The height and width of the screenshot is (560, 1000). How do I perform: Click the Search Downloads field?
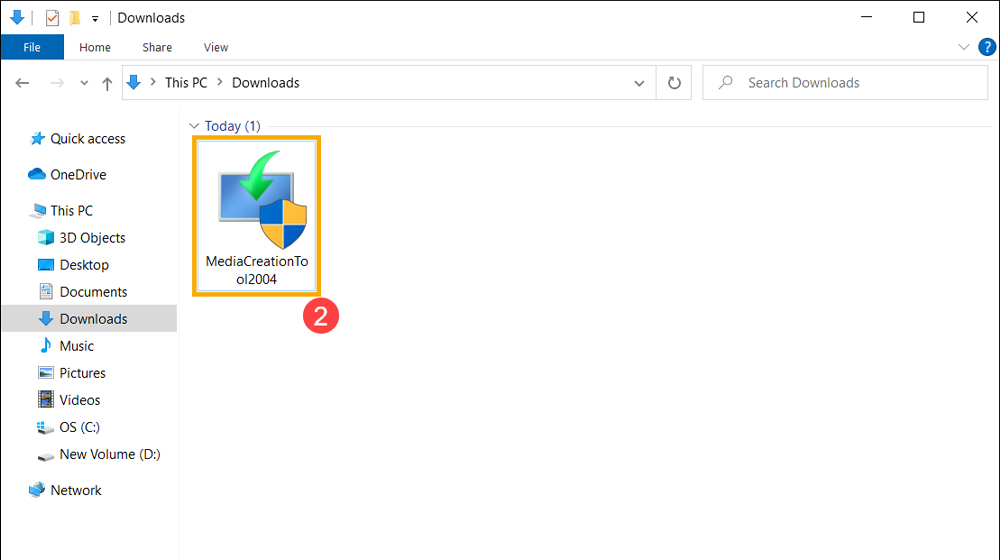[845, 83]
